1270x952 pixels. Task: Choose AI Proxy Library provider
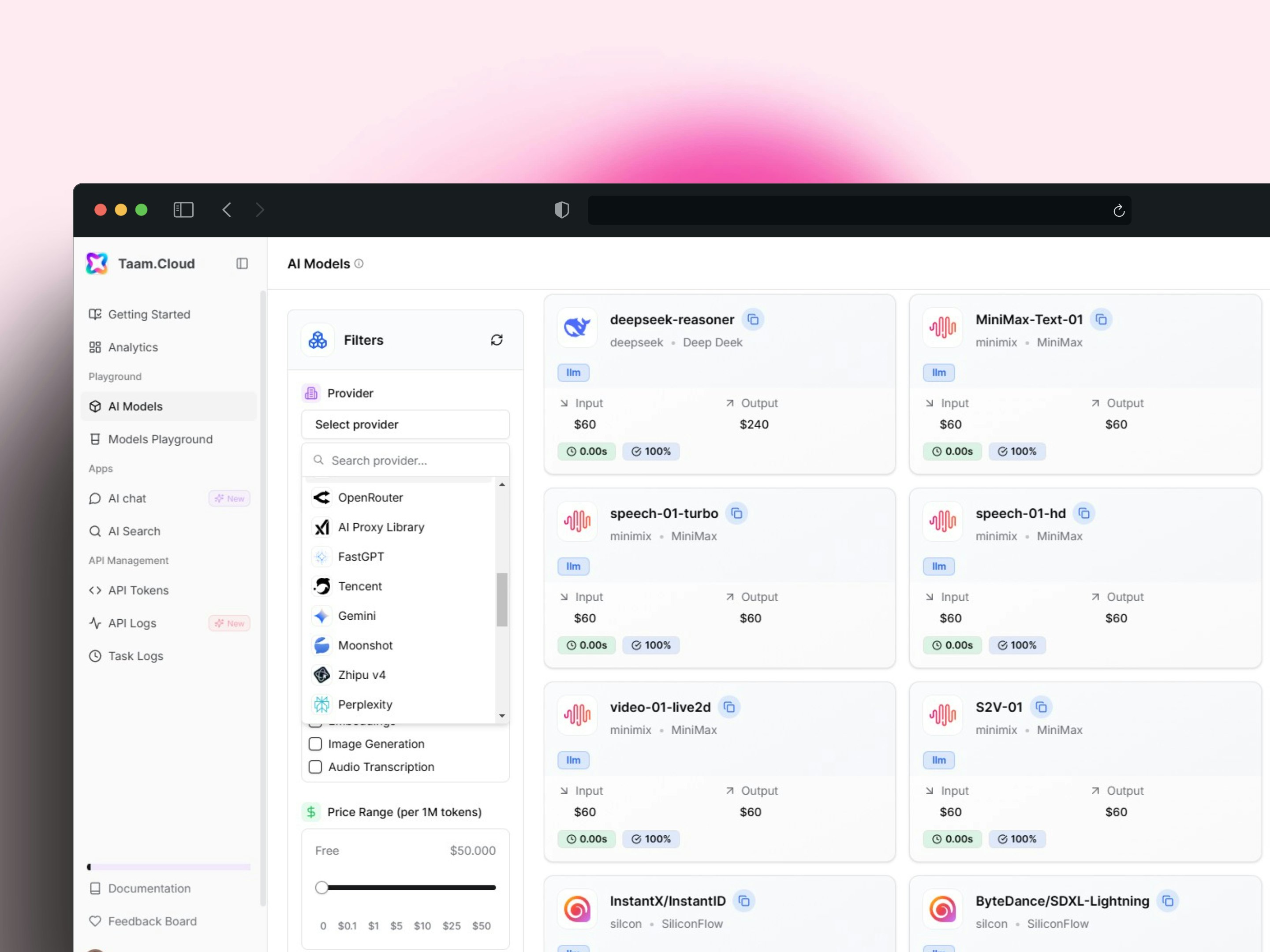pos(400,528)
